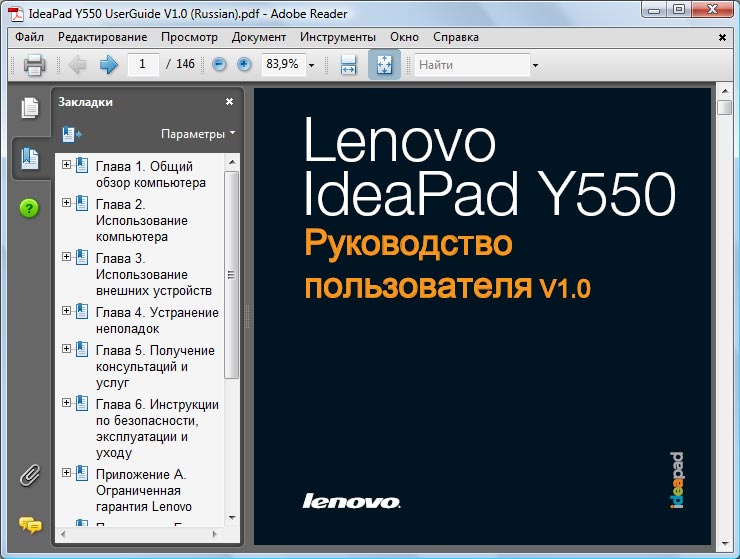Open bookmark Глава 3. Использование внешних устройств
The image size is (740, 559).
coord(154,274)
